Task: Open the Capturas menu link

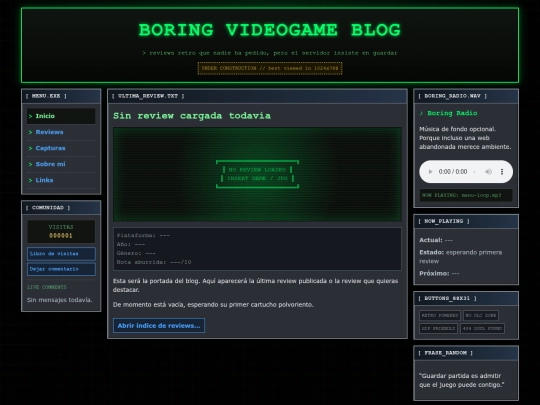Action: tap(61, 148)
